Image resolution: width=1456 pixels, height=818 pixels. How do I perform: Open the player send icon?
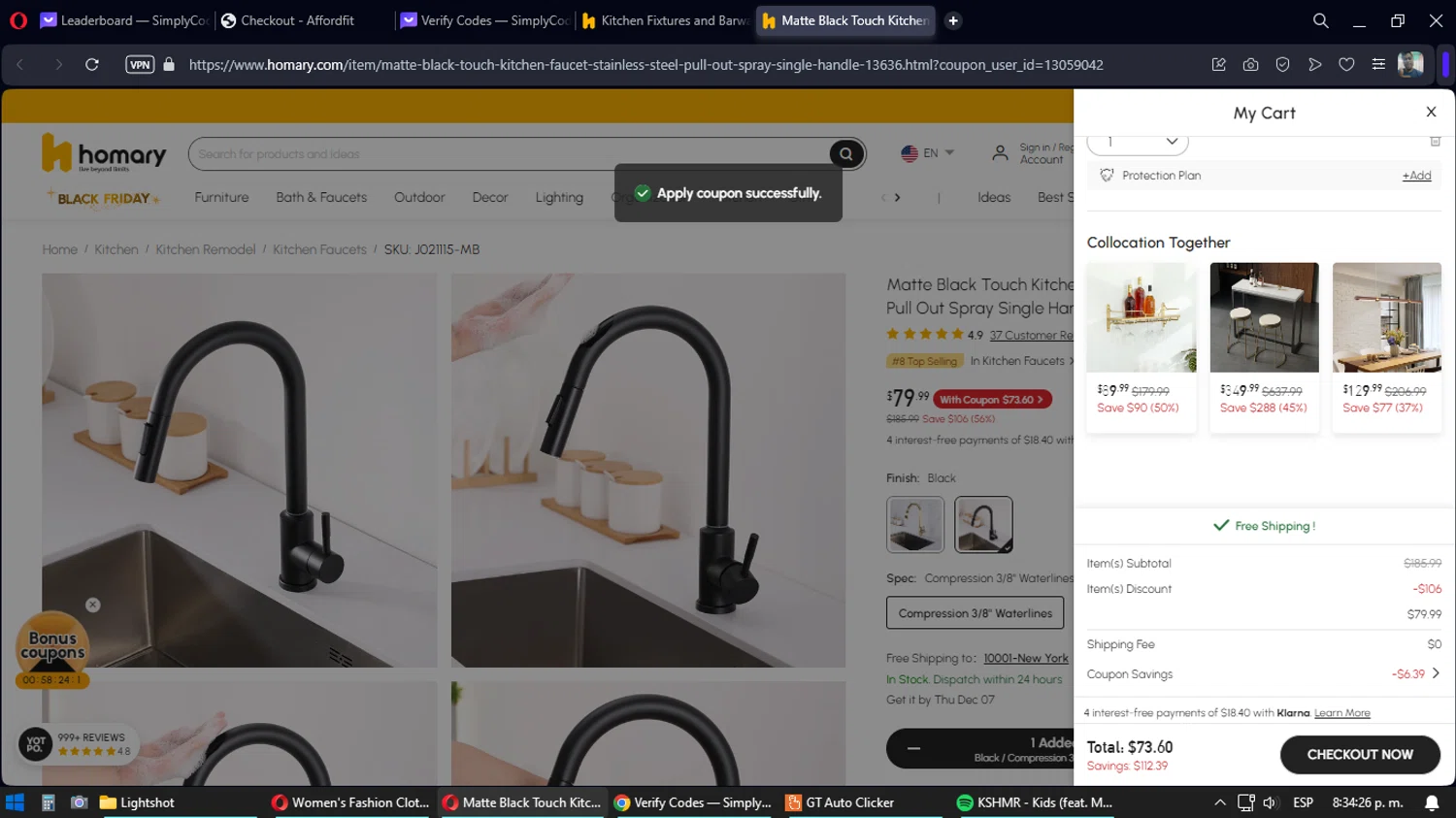coord(1314,65)
